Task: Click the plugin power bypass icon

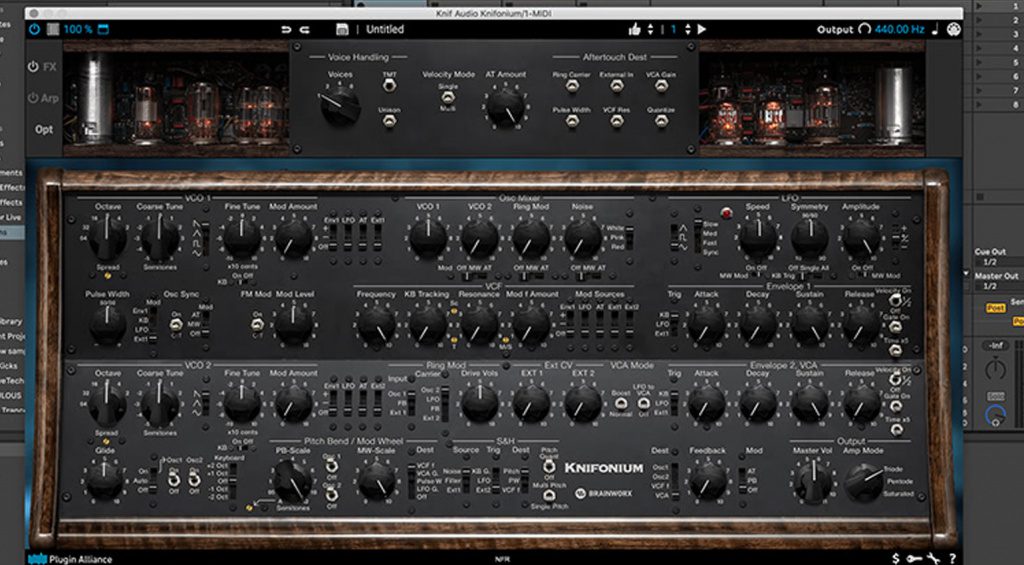Action: [x=35, y=29]
